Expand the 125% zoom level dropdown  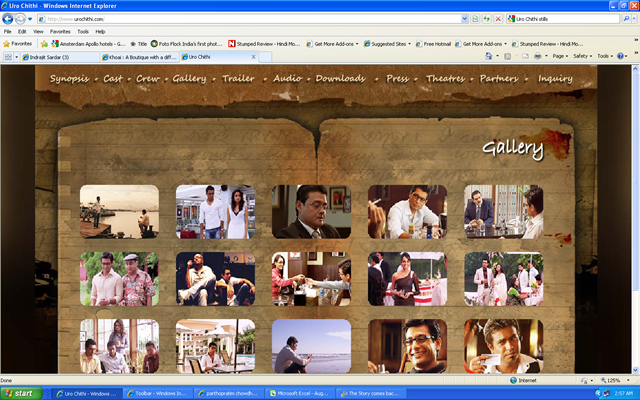628,380
